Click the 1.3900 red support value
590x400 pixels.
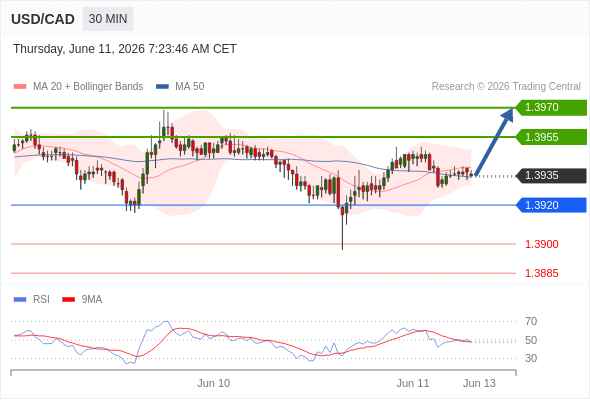pyautogui.click(x=541, y=244)
